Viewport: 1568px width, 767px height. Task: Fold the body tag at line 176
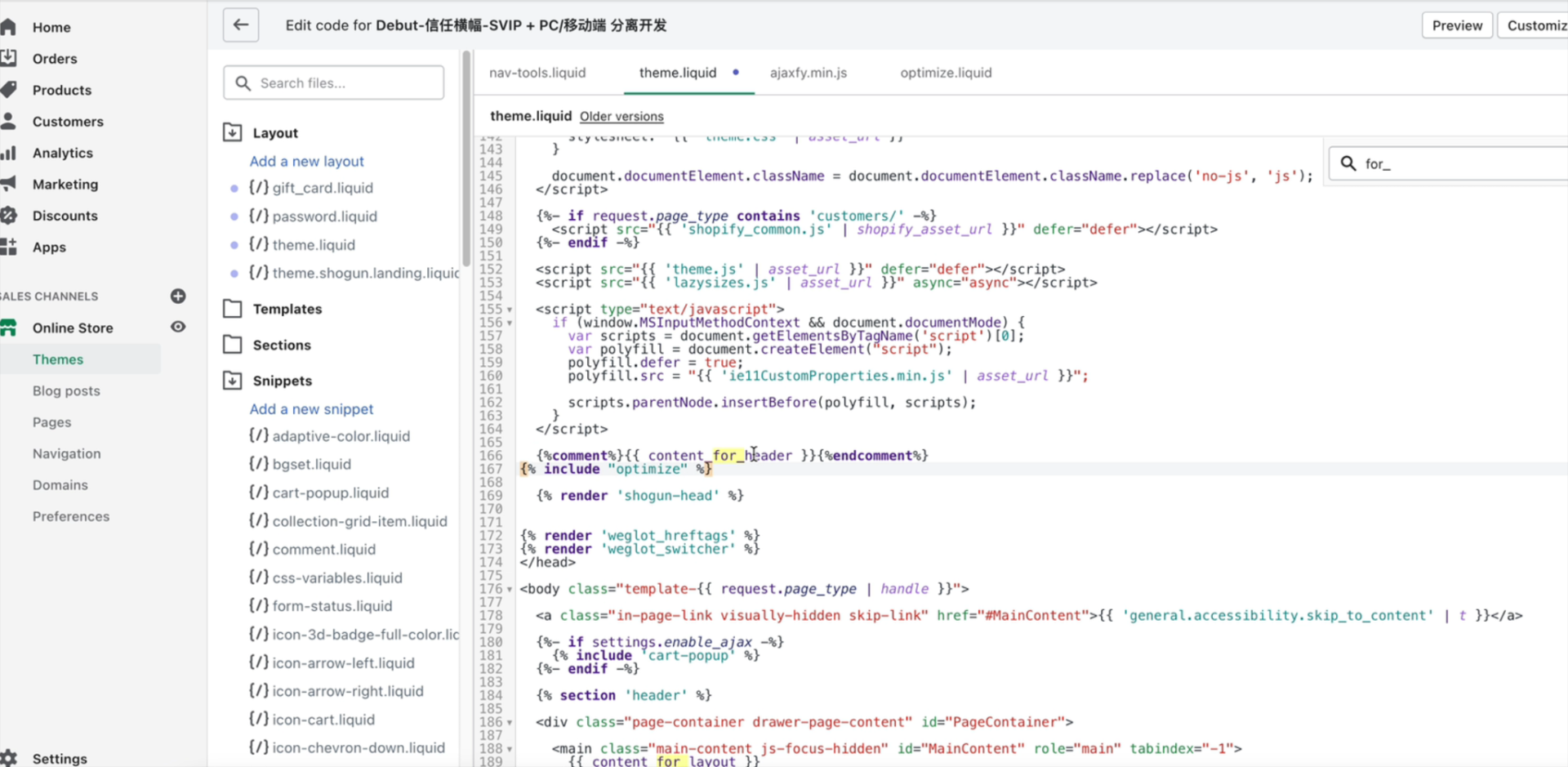(510, 589)
